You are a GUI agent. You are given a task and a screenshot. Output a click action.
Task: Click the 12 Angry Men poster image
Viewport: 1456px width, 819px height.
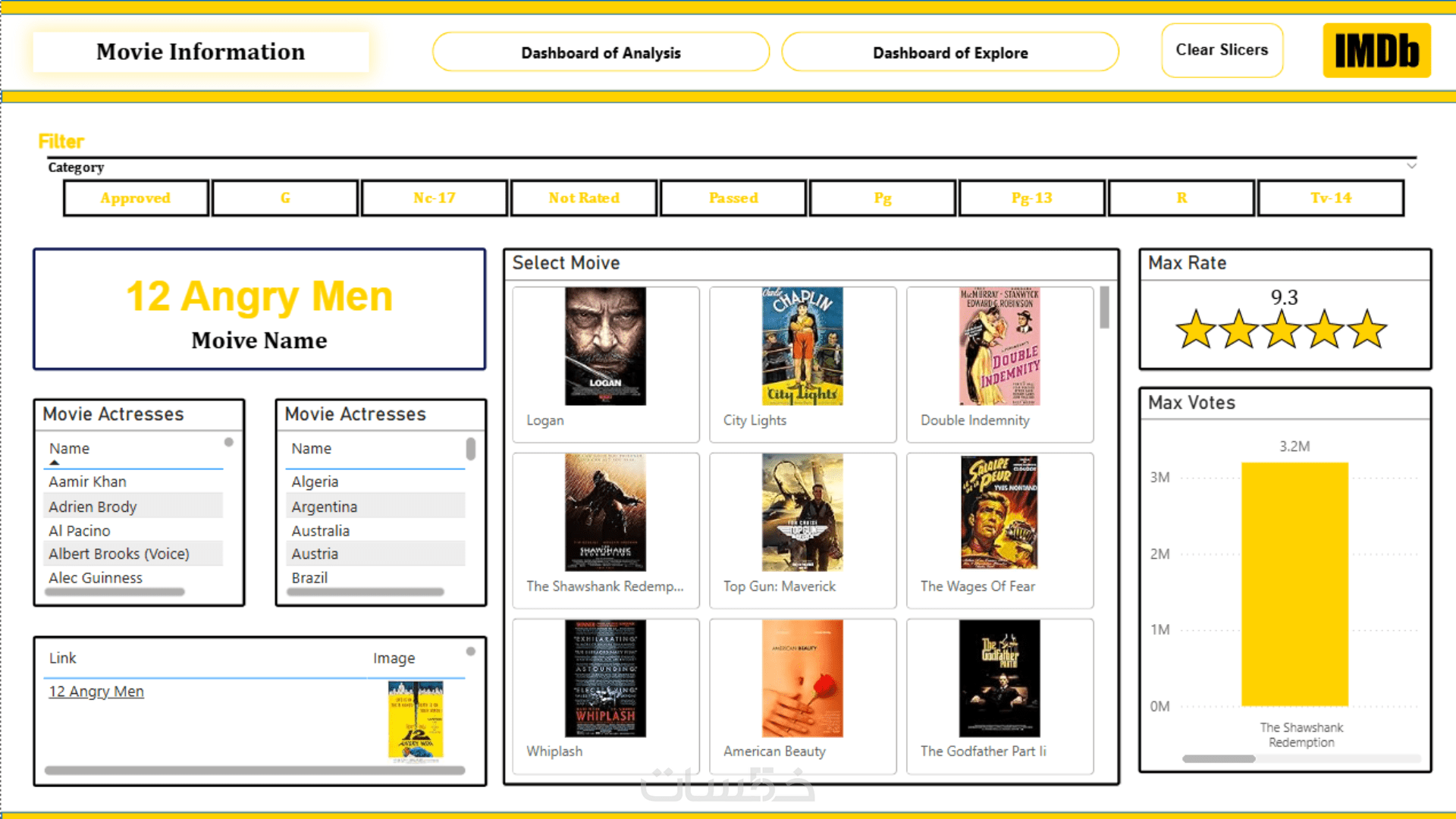pos(416,720)
